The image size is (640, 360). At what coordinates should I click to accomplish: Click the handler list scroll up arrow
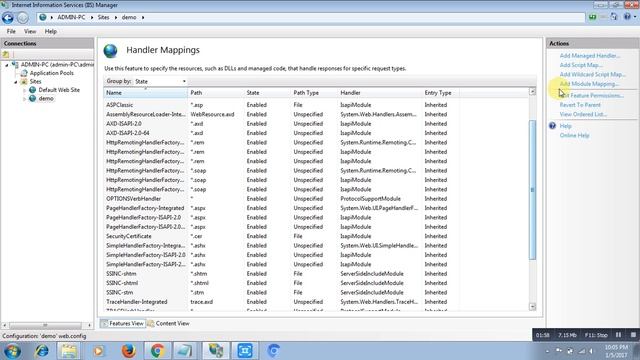[532, 92]
